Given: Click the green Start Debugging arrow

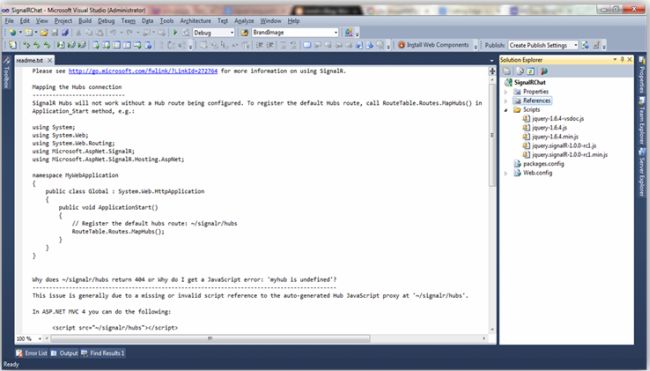Looking at the screenshot, I should pos(175,32).
